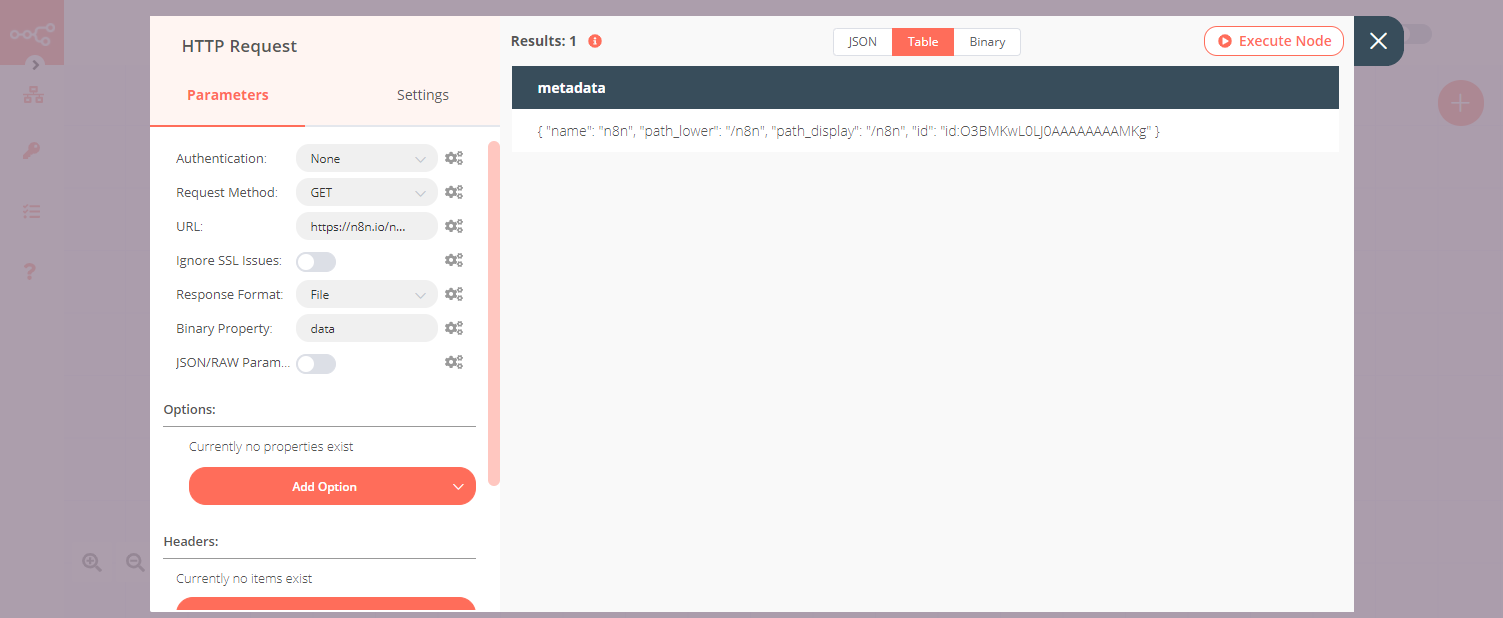Viewport: 1503px width, 618px height.
Task: Click the n8n logo icon
Action: [x=31, y=31]
